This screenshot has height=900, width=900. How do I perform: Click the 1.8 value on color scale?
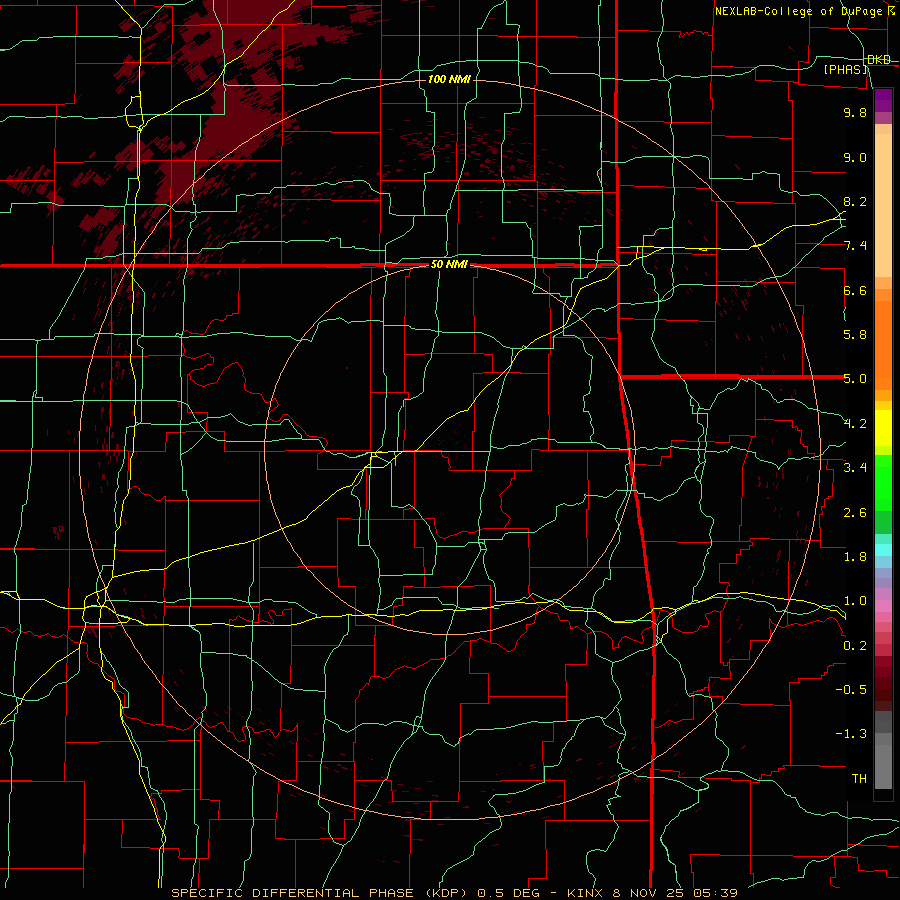855,557
